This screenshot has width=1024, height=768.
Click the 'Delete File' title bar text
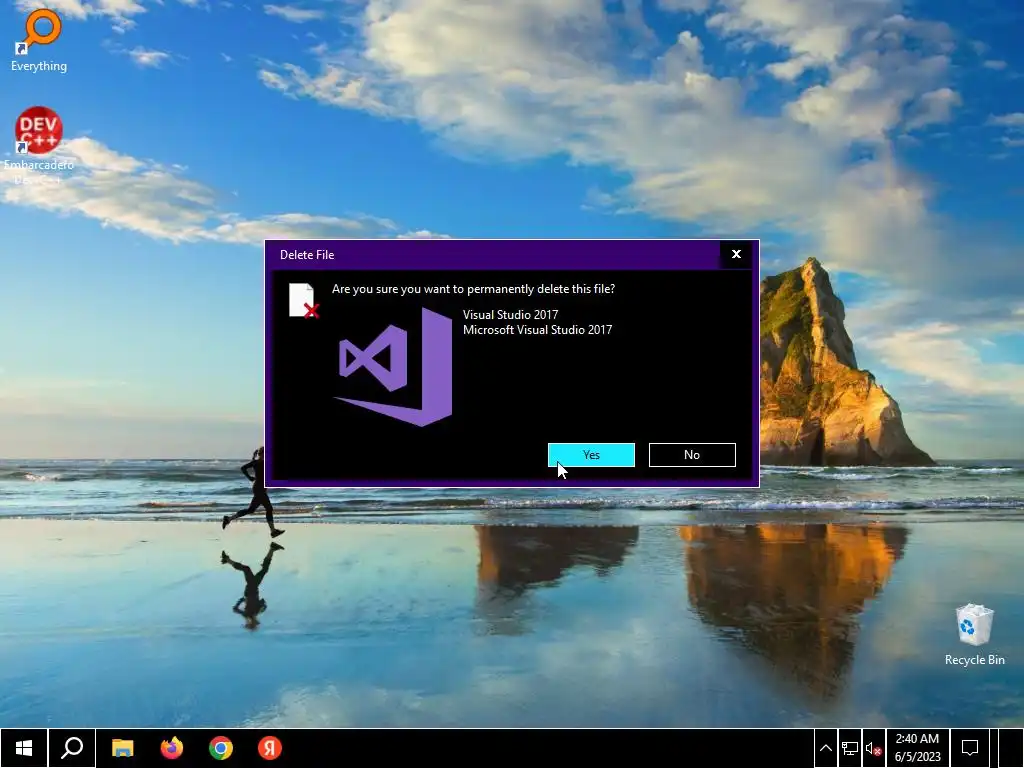[307, 255]
